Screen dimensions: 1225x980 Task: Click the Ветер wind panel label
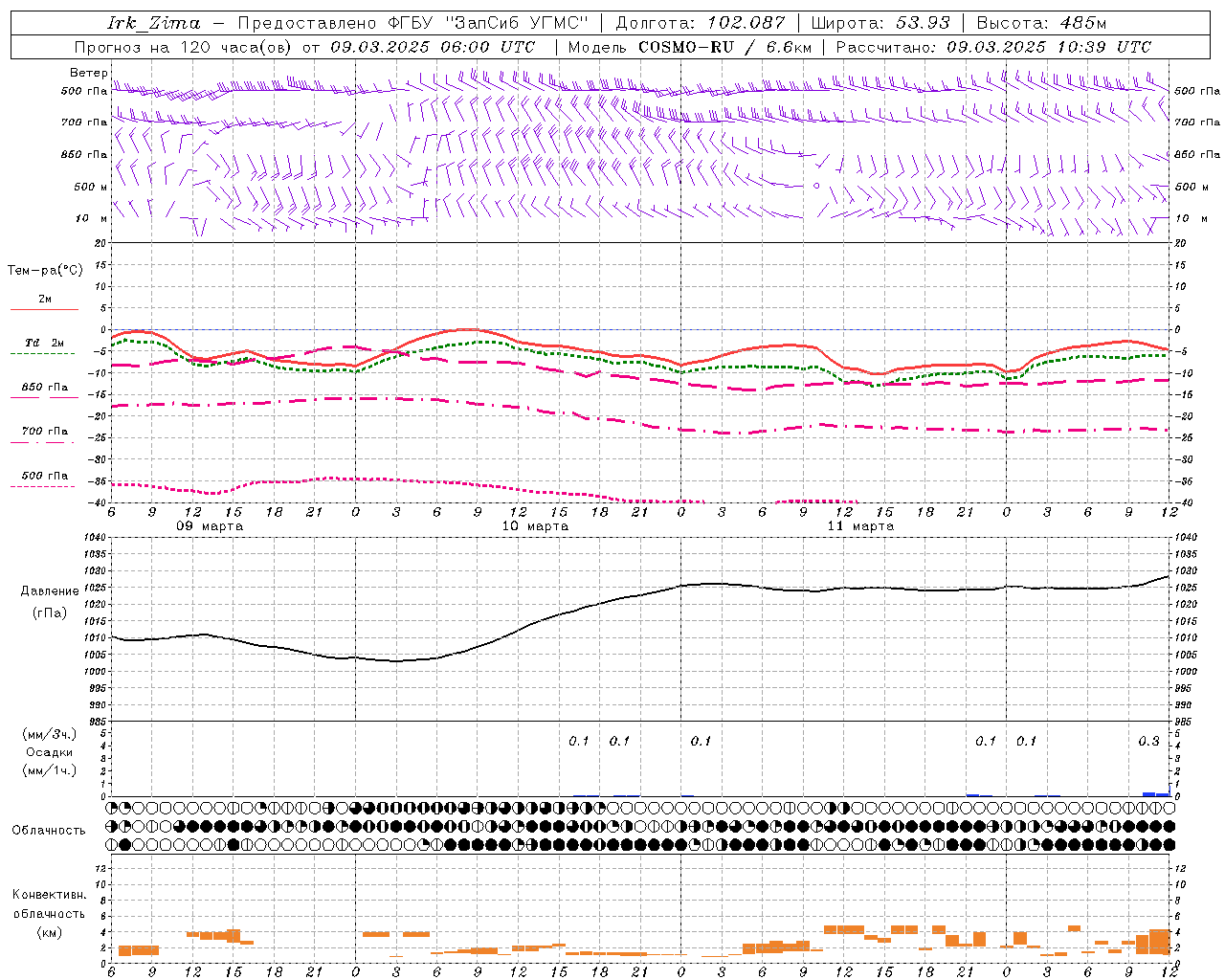coord(88,73)
